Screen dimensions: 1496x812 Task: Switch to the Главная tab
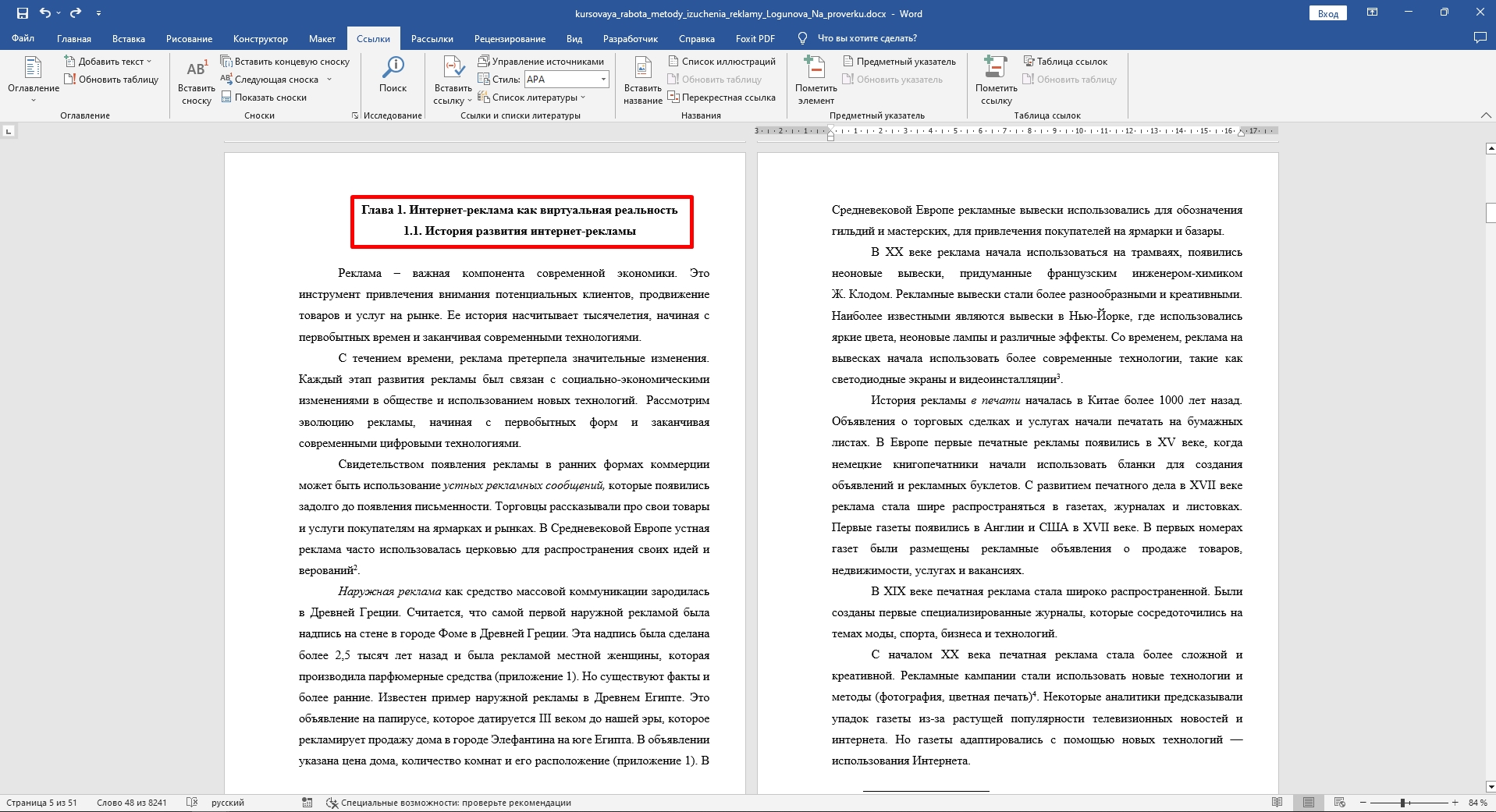pos(74,38)
